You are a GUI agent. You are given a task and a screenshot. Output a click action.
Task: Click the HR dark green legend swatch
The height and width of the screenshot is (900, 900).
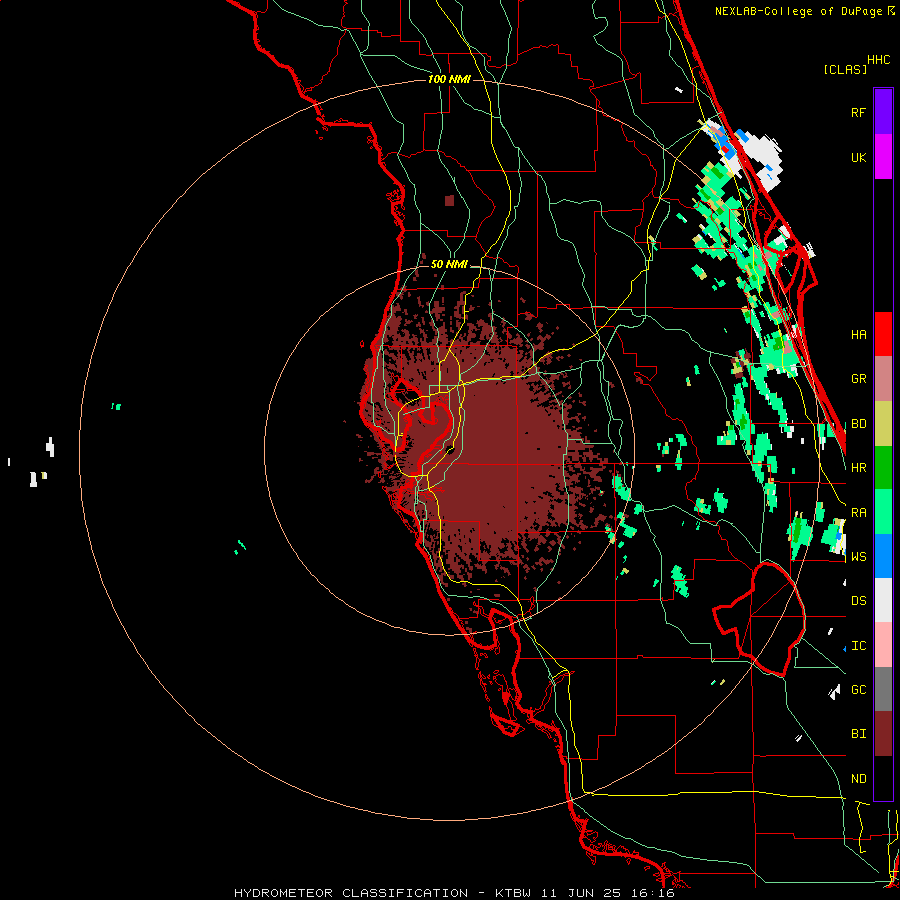click(883, 467)
